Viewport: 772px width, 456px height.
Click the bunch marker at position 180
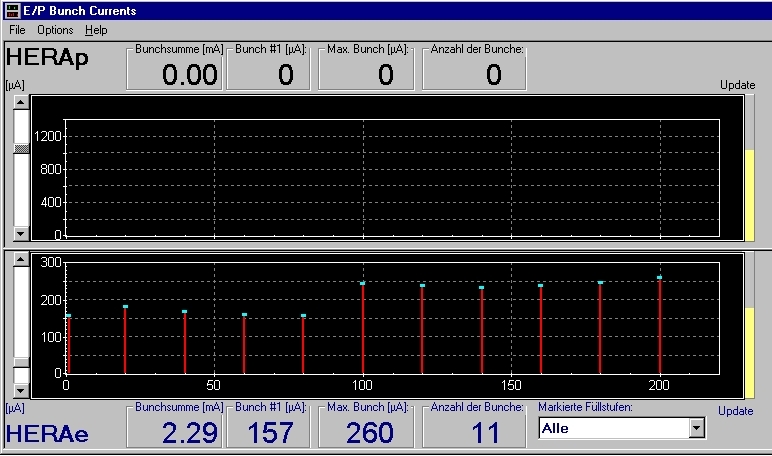600,282
